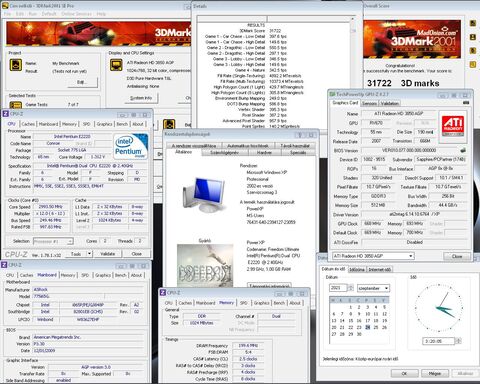Open the Számítógépnév tab in system properties

click(x=224, y=152)
